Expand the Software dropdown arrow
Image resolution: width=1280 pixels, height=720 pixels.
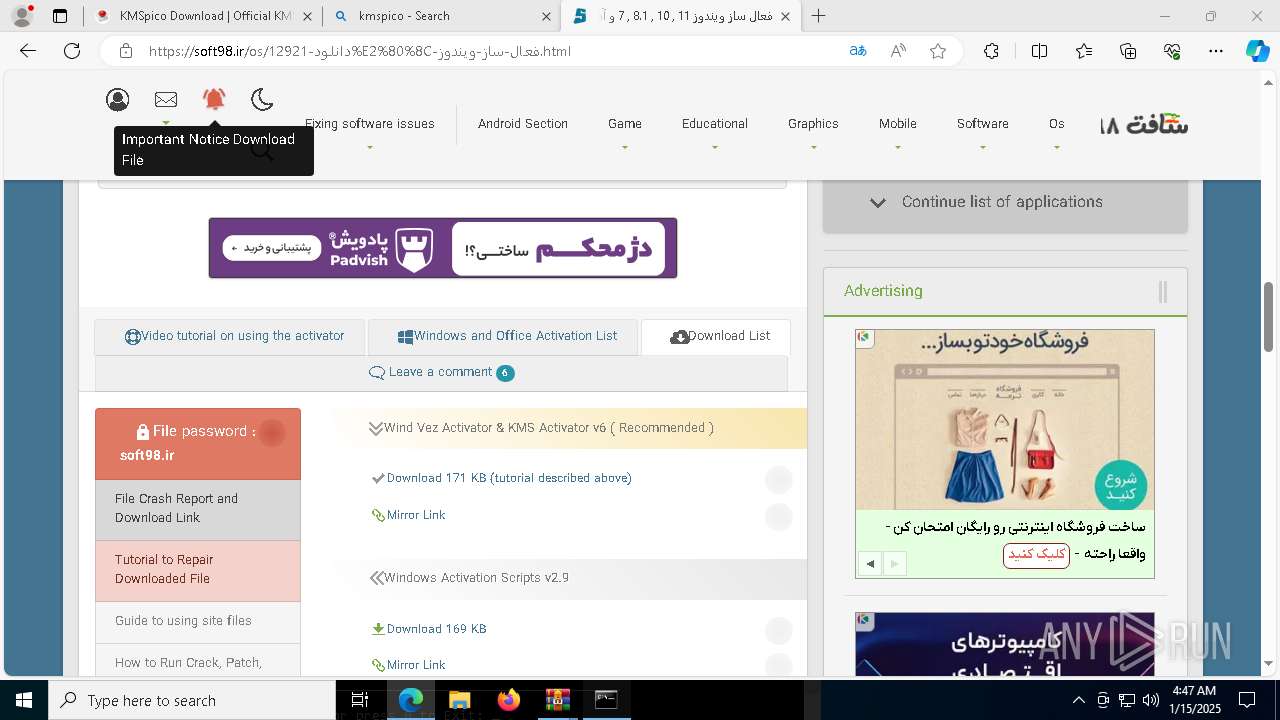pos(982,147)
